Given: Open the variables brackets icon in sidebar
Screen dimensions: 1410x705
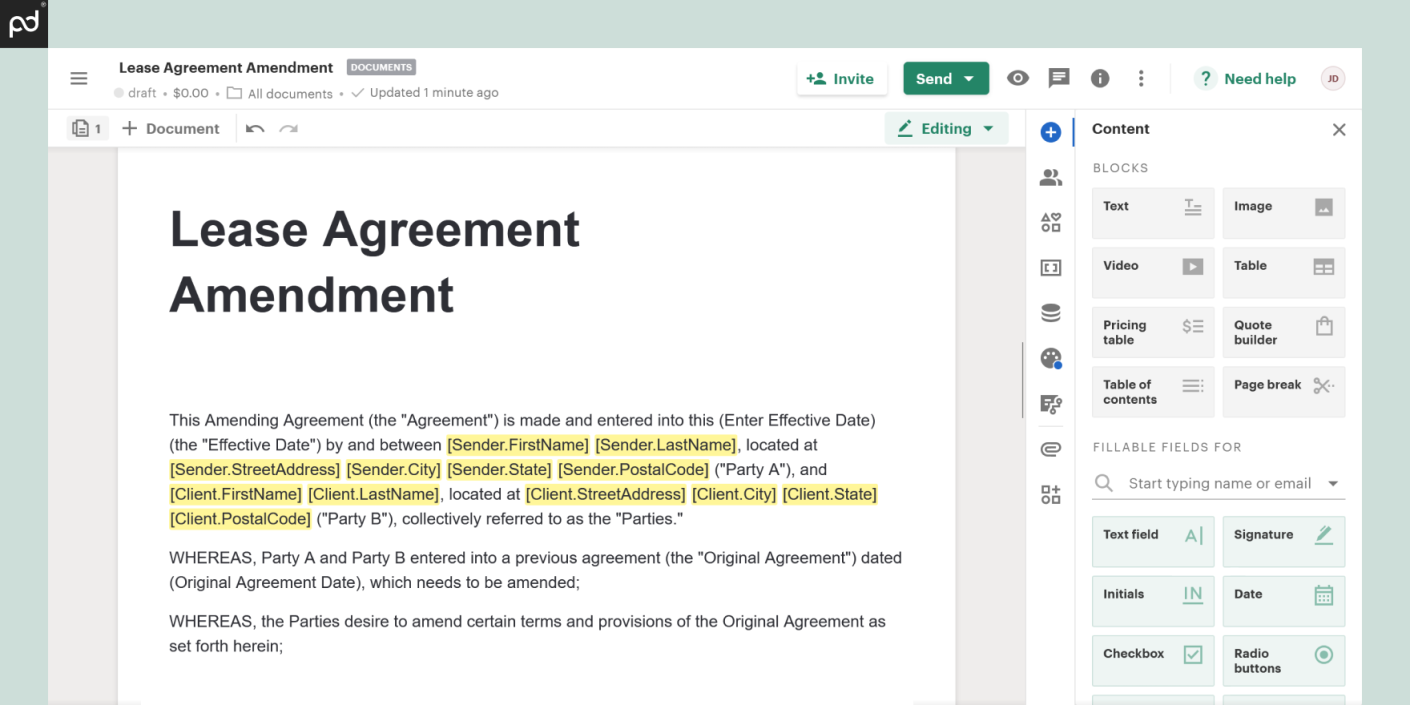Looking at the screenshot, I should click(1050, 268).
